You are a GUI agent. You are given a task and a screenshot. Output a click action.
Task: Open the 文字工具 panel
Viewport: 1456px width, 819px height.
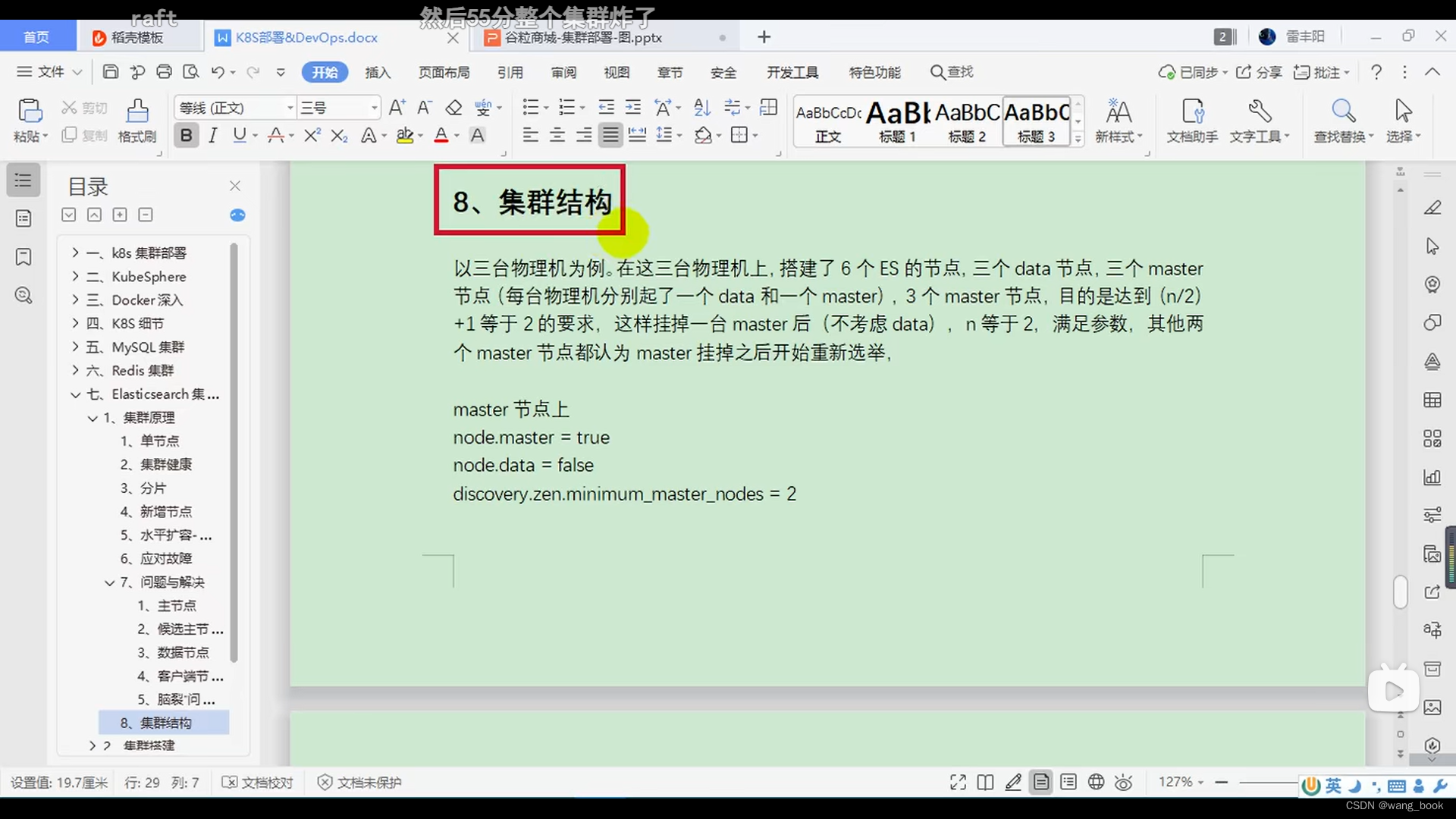click(1260, 121)
